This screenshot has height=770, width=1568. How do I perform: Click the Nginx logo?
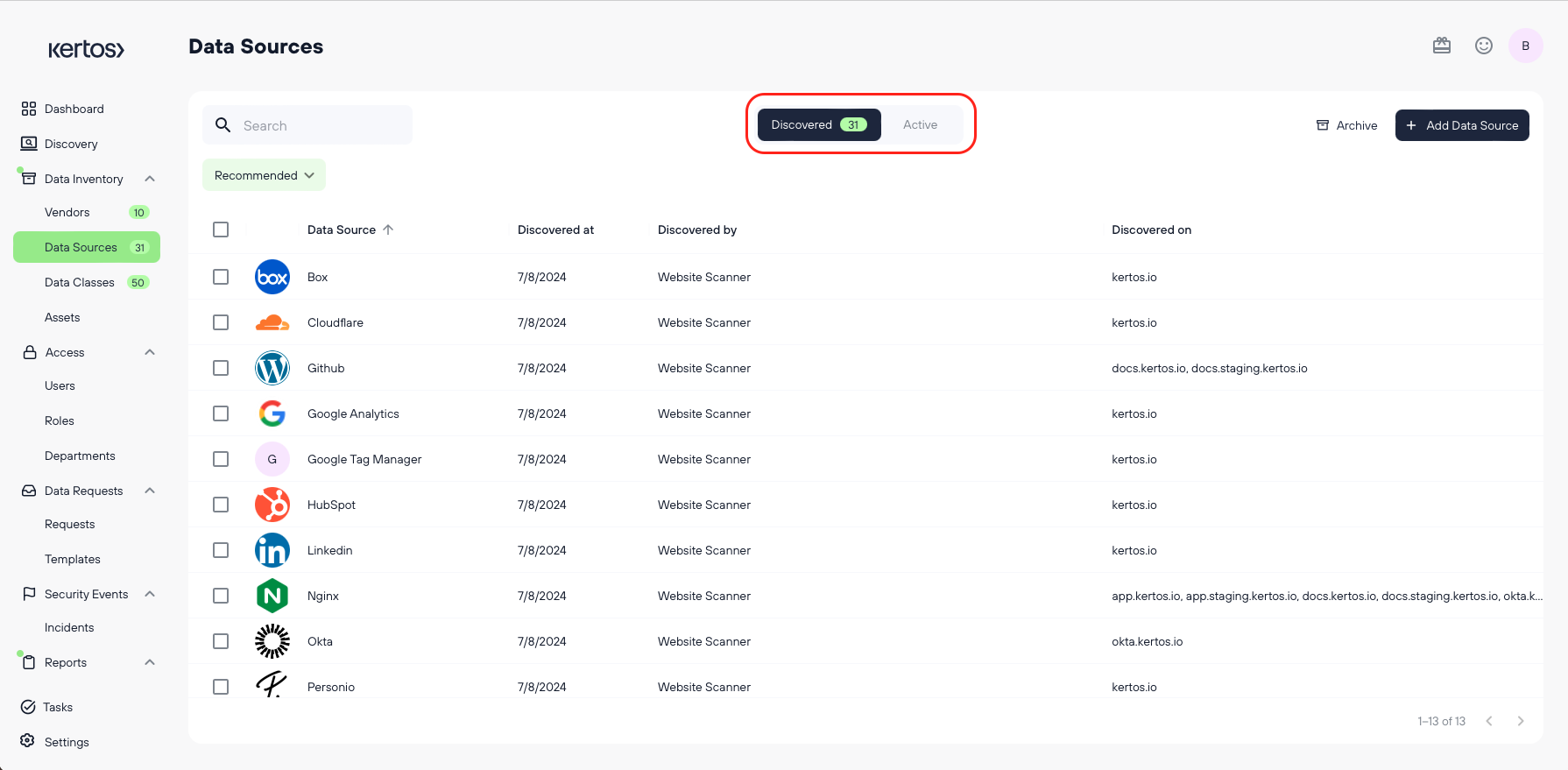point(272,596)
